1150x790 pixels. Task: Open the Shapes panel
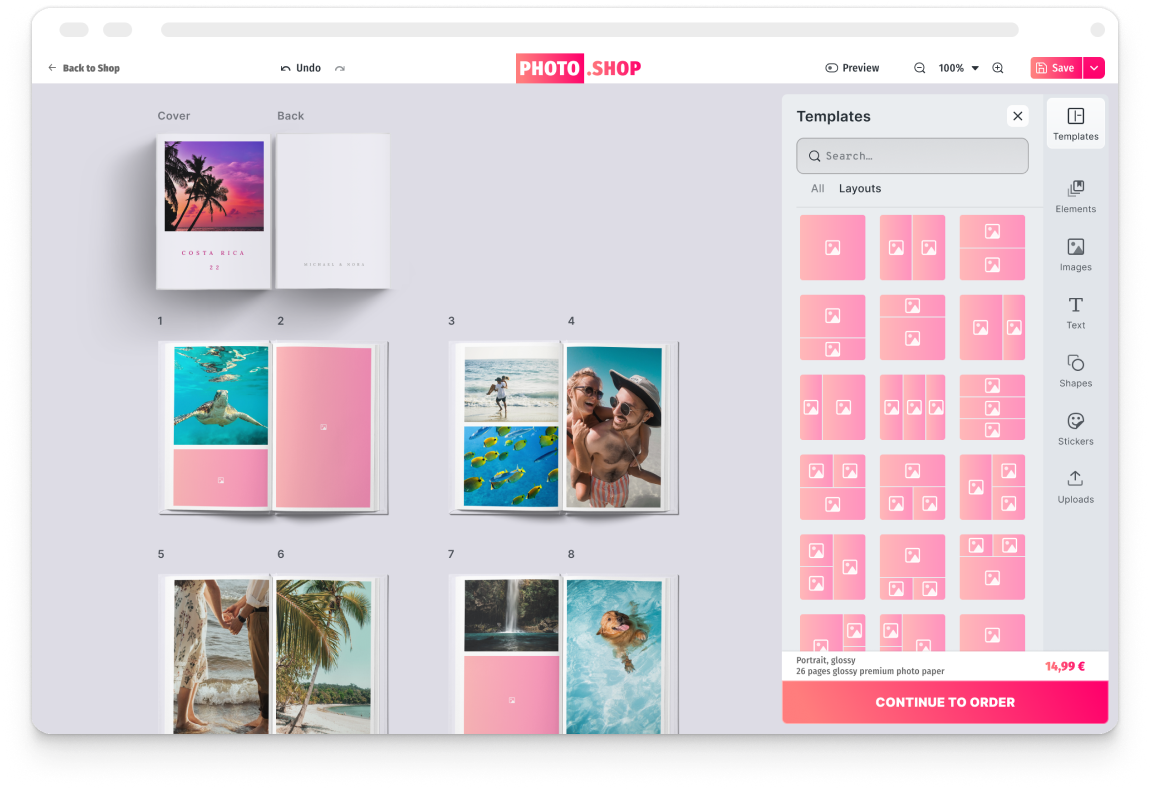pyautogui.click(x=1076, y=370)
